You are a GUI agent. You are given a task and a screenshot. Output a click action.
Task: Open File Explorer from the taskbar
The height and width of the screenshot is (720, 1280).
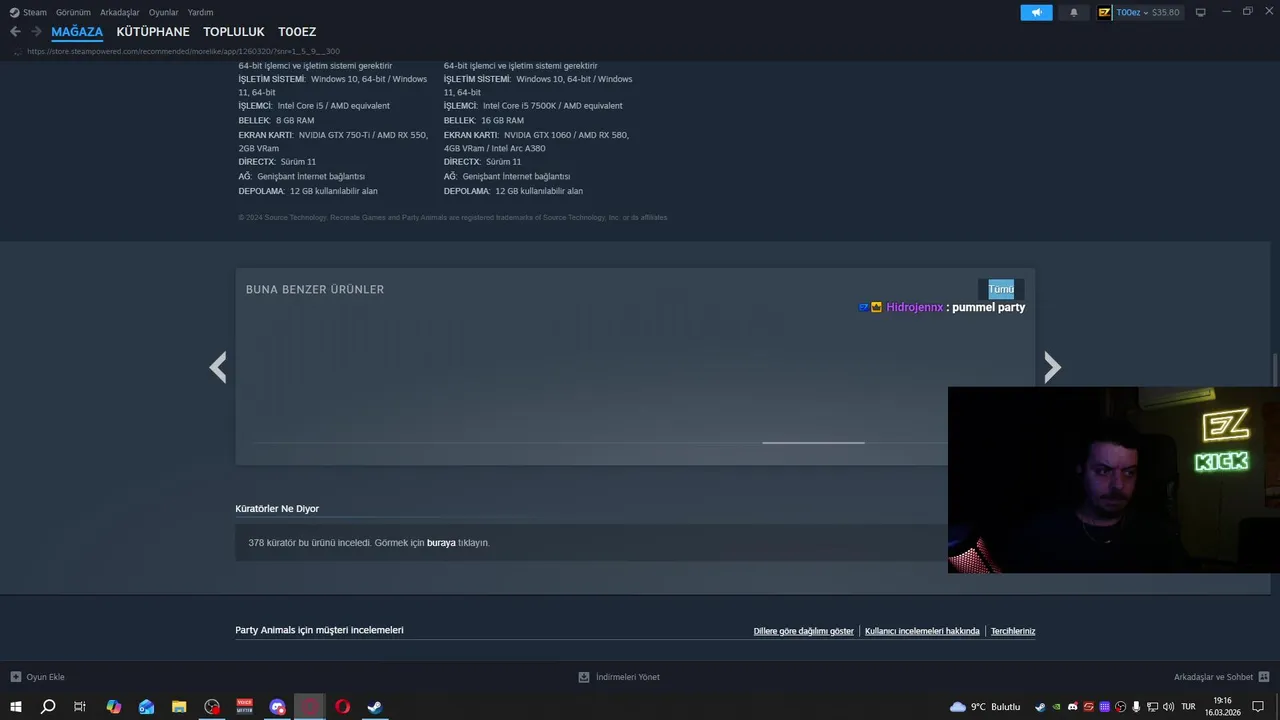(179, 706)
